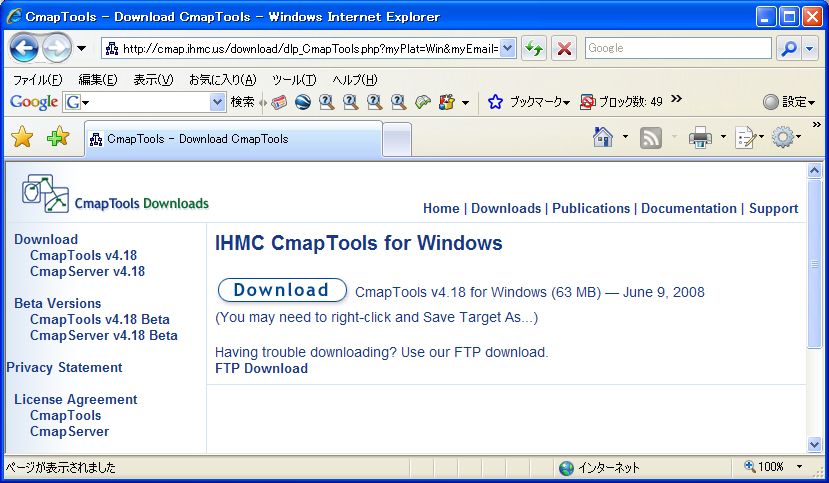Open the address bar URL history dropdown
Image resolution: width=829 pixels, height=483 pixels.
click(x=508, y=49)
